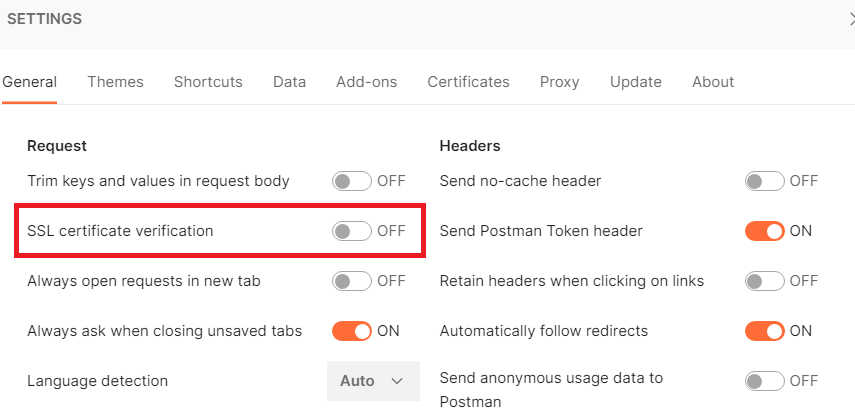Open the Add-ons tab

coord(366,82)
